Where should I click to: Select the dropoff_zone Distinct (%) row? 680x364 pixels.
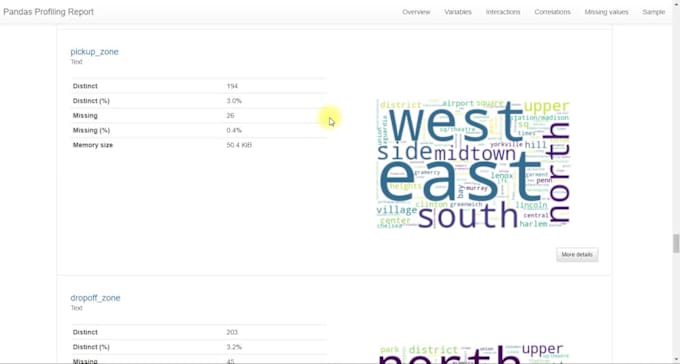click(x=199, y=347)
